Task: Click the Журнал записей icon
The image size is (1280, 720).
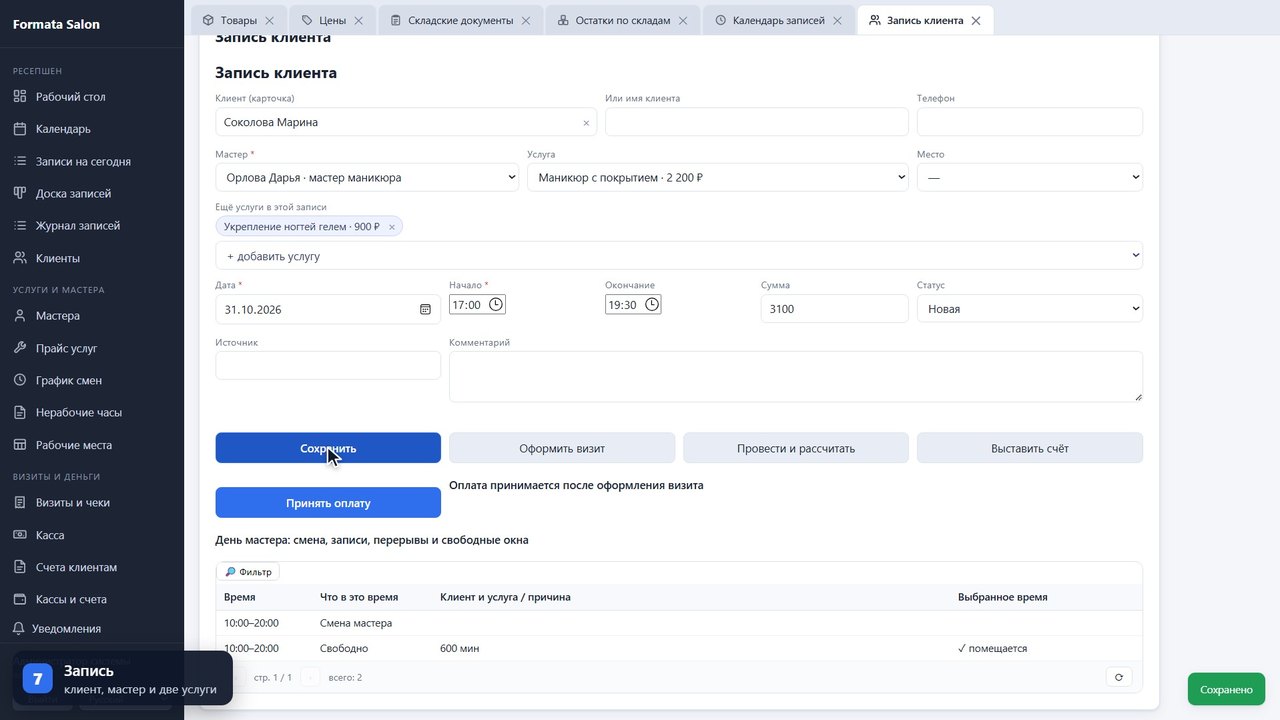Action: (19, 226)
